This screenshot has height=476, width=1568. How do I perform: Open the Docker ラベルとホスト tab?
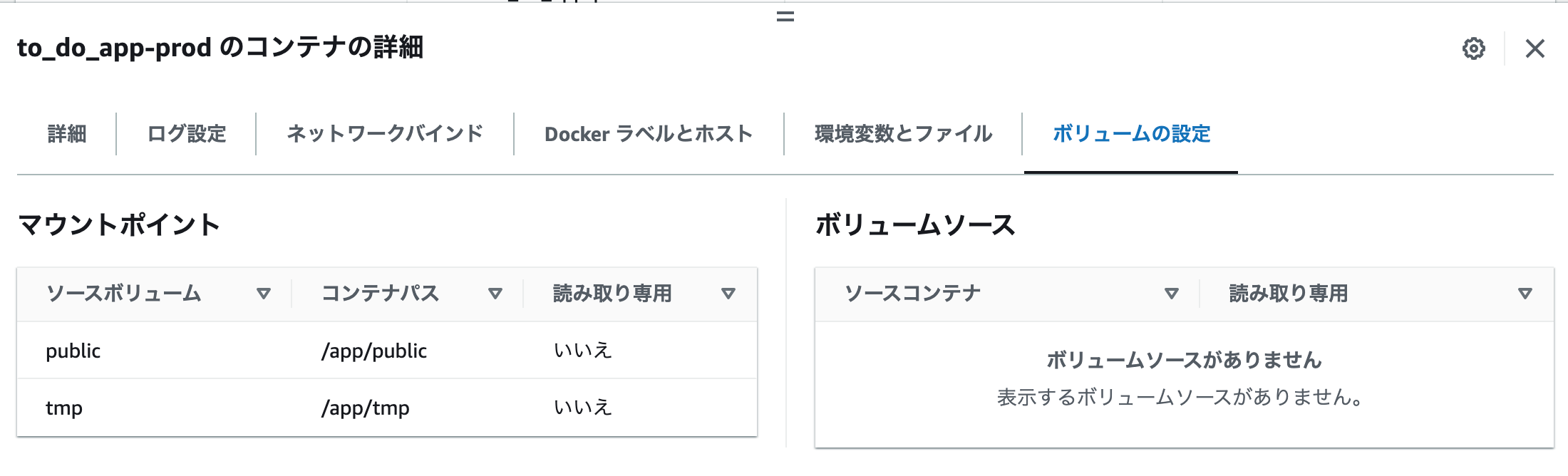click(647, 133)
